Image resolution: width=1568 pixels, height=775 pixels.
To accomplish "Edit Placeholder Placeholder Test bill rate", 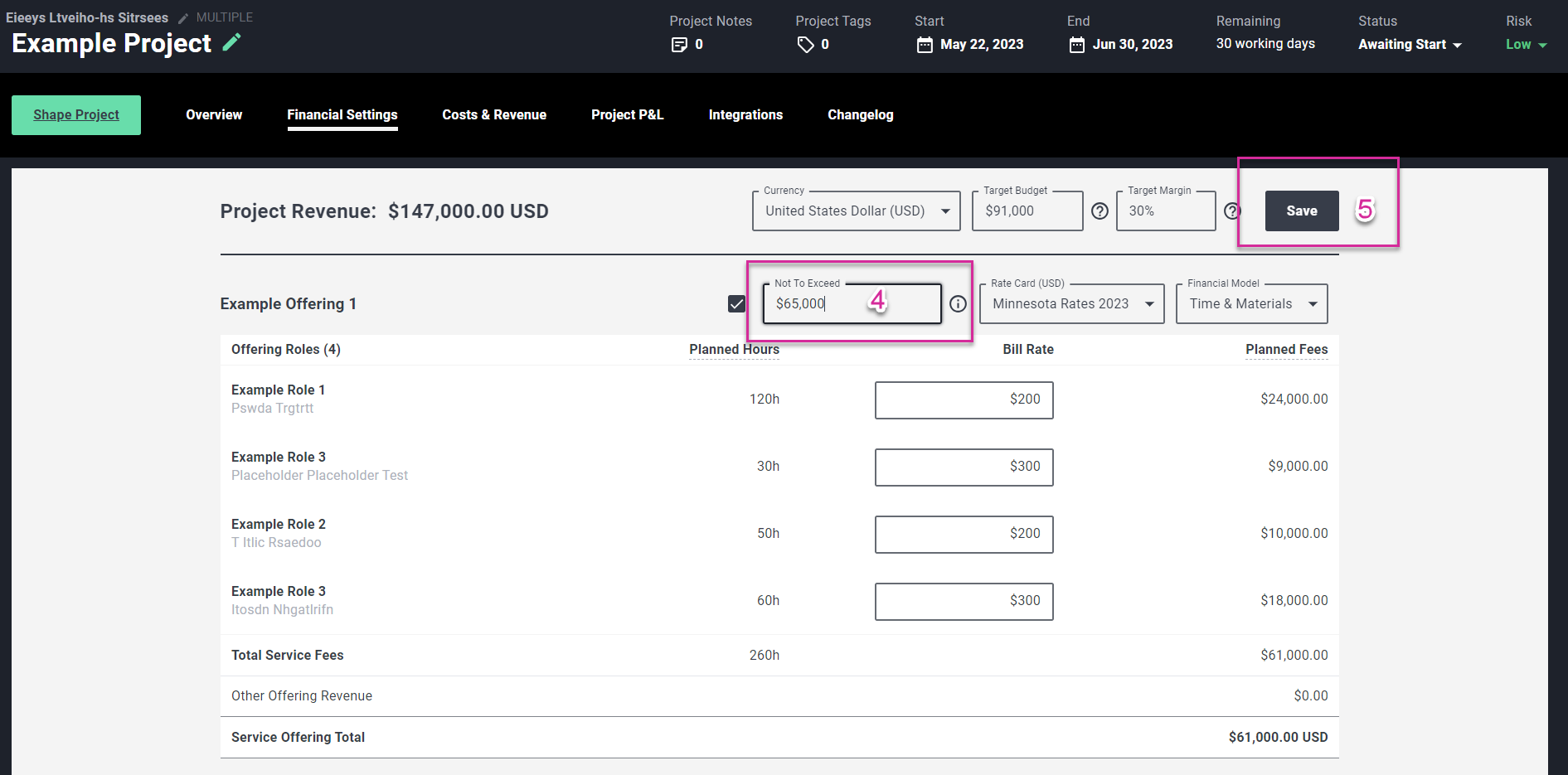I will (x=964, y=467).
